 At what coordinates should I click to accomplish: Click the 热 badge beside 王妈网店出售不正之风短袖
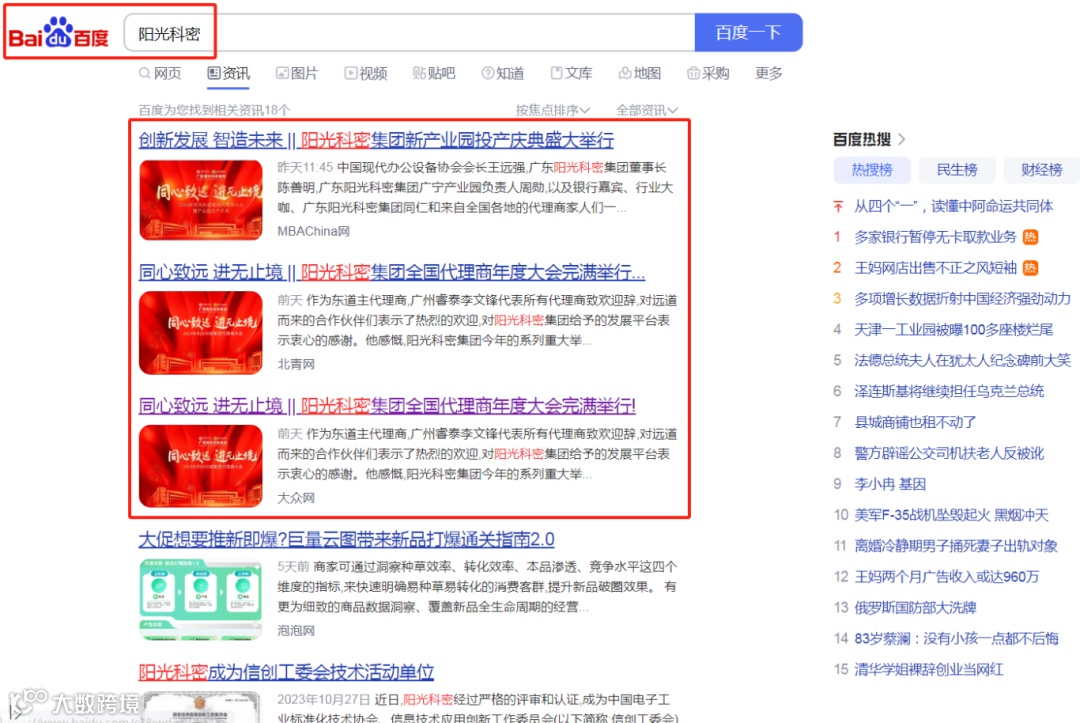pyautogui.click(x=1030, y=268)
